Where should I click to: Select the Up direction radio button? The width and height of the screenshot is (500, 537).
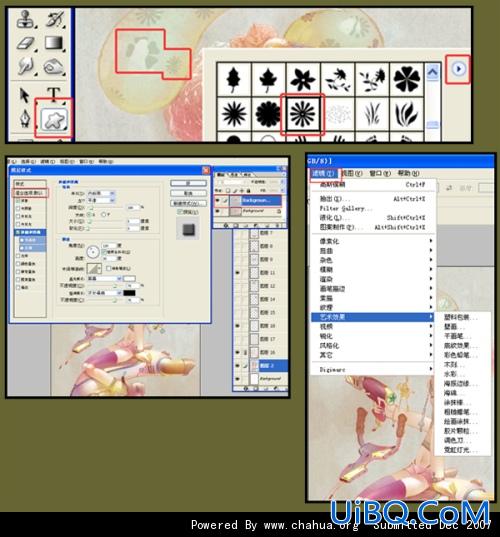coord(88,214)
